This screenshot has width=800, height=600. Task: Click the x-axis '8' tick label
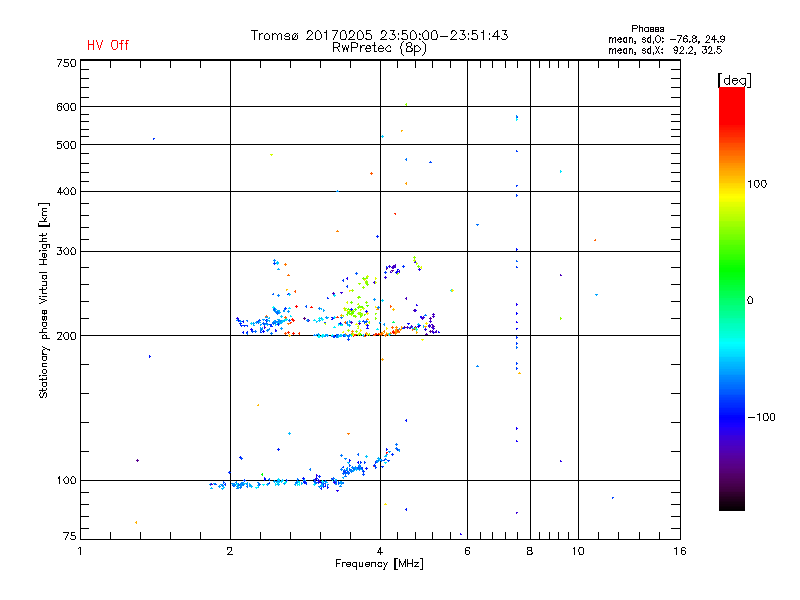(x=530, y=551)
